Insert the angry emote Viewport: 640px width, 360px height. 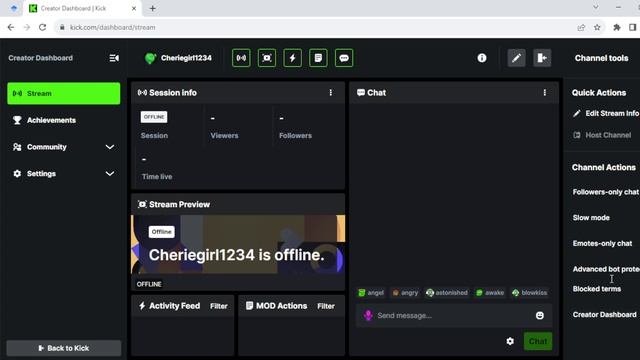[405, 293]
